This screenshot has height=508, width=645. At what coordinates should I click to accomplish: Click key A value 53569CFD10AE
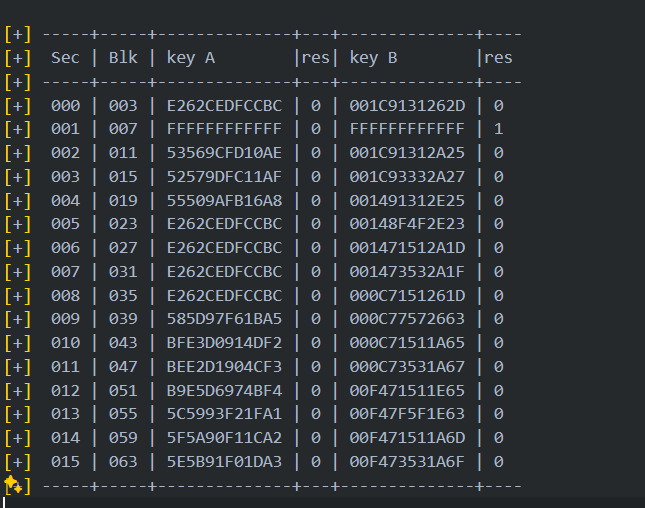click(x=224, y=153)
